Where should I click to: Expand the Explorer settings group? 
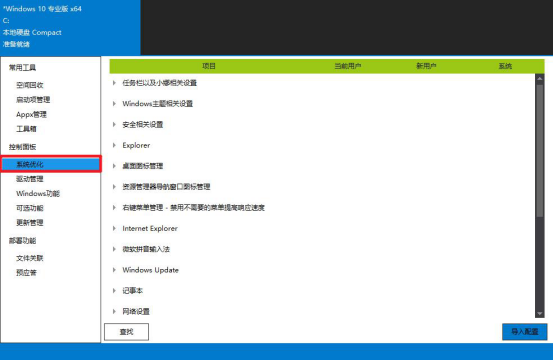point(114,145)
